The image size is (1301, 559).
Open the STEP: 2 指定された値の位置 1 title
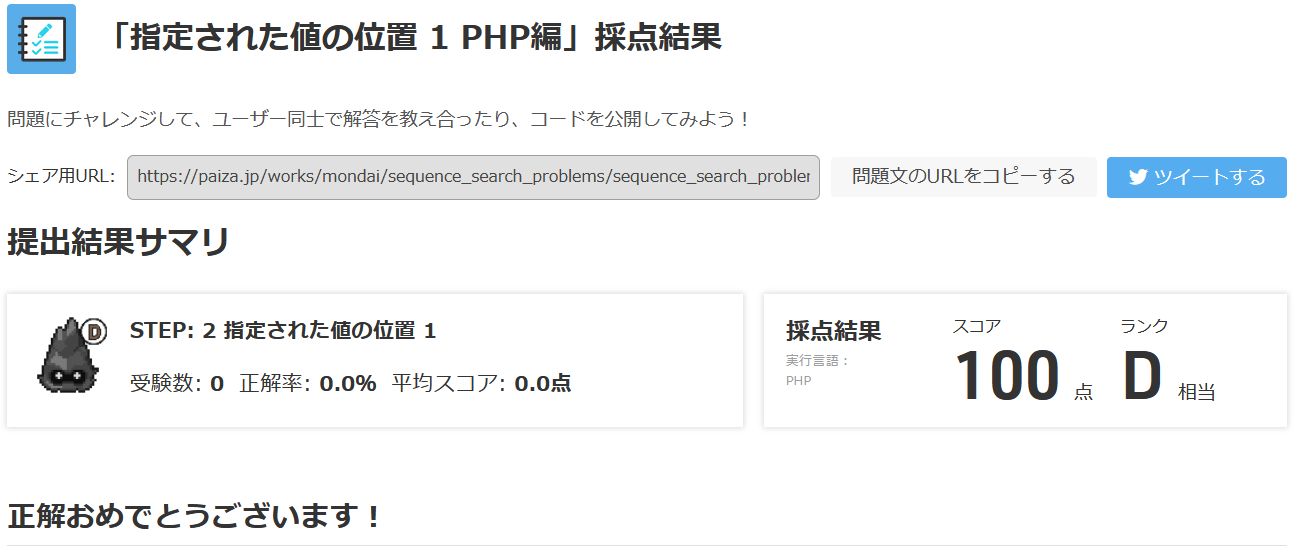point(283,331)
